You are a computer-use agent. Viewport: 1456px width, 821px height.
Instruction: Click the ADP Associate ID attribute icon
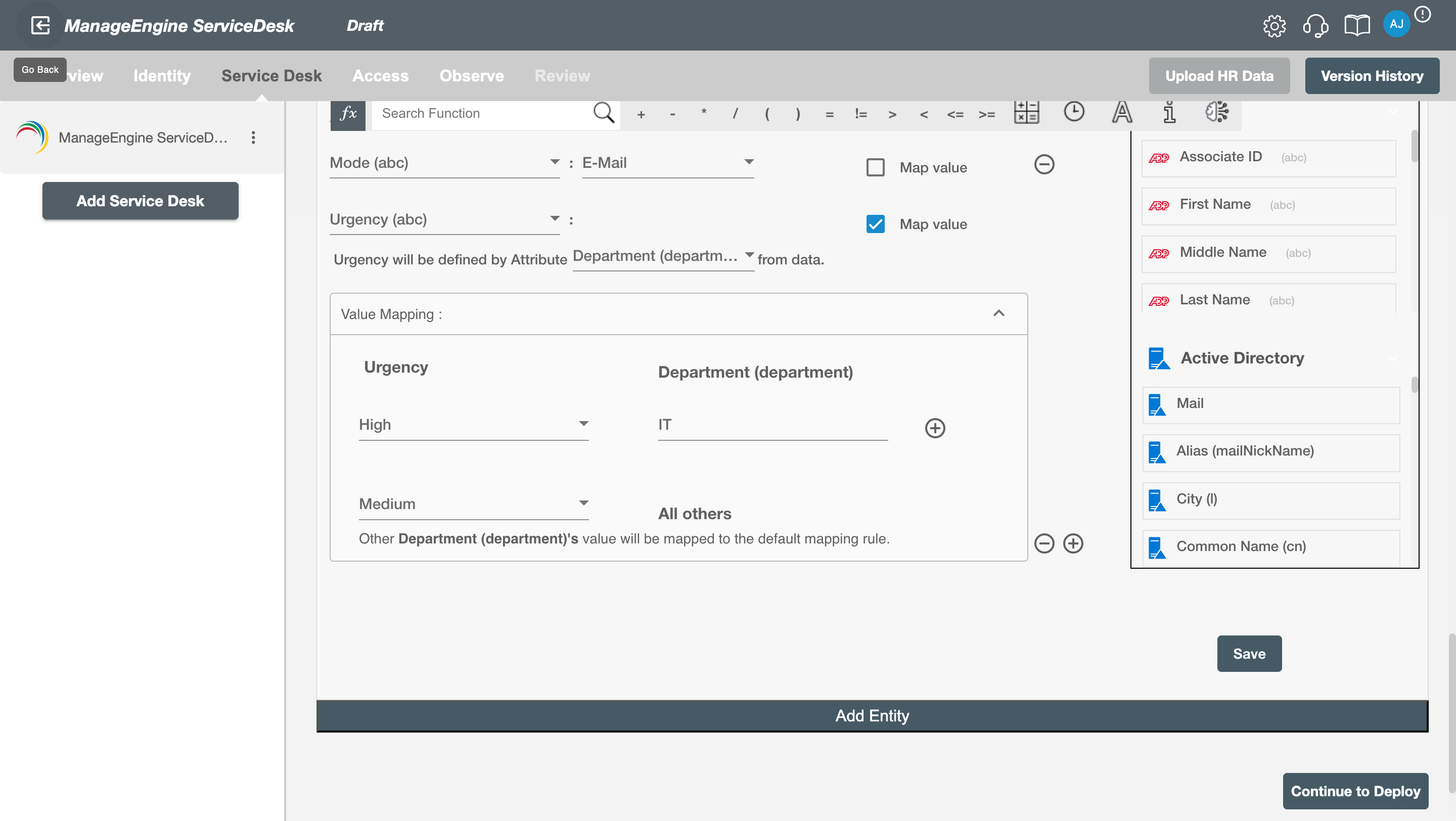[x=1159, y=157]
